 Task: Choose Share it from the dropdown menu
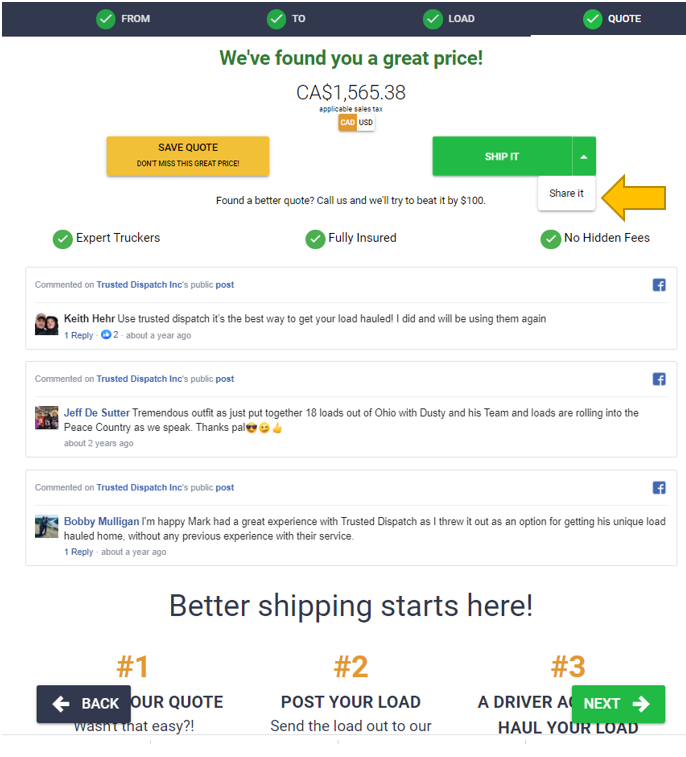(x=566, y=194)
